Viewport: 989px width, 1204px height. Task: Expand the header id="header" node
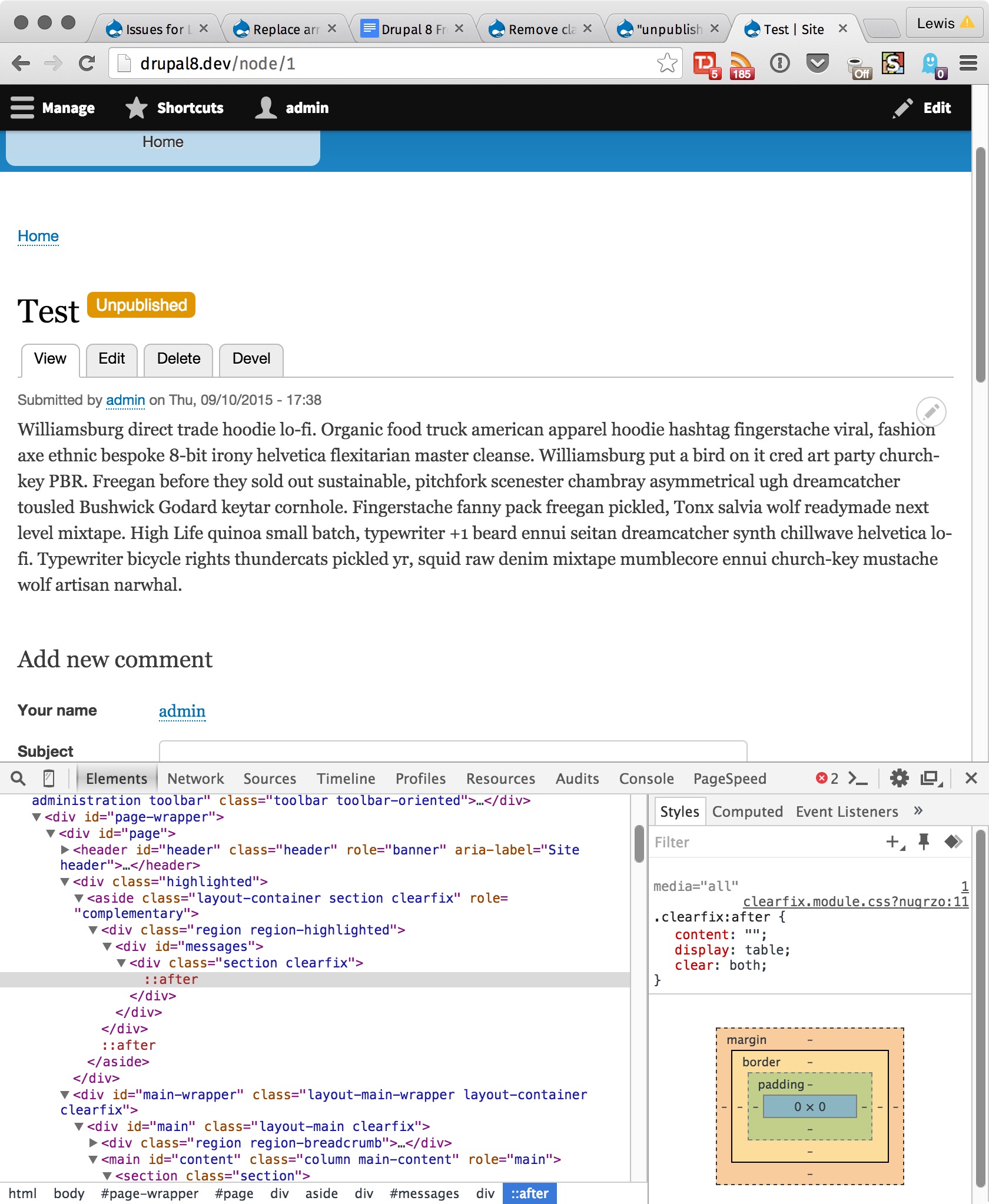(x=65, y=850)
